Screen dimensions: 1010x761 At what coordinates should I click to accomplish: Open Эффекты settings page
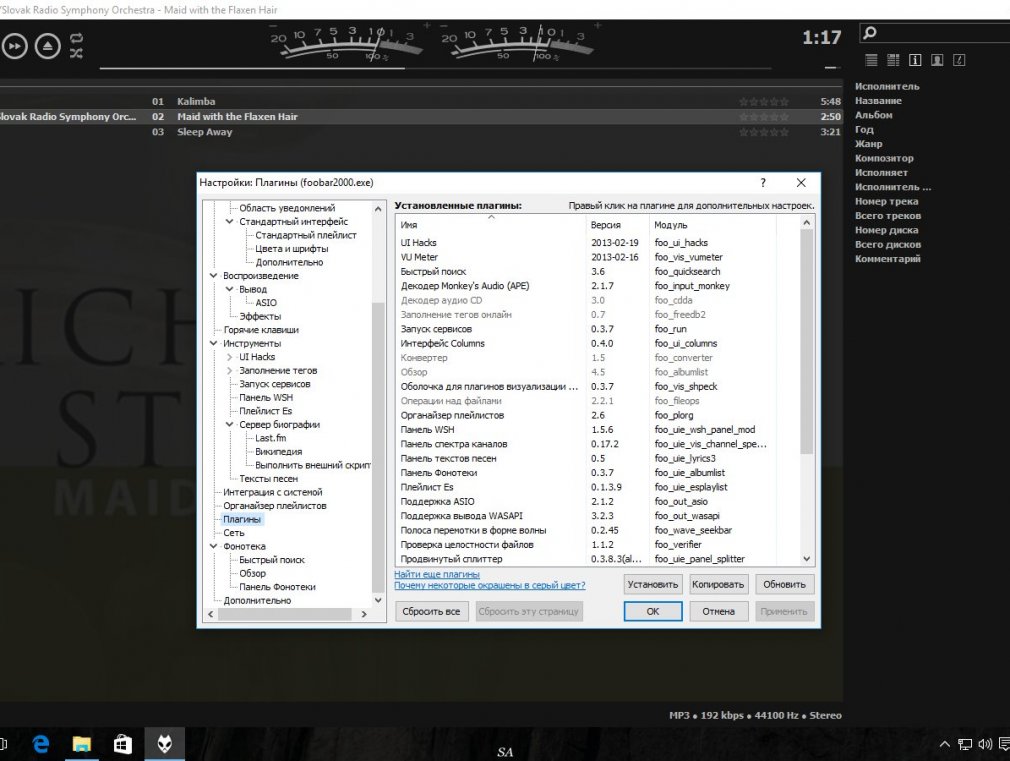pyautogui.click(x=260, y=316)
